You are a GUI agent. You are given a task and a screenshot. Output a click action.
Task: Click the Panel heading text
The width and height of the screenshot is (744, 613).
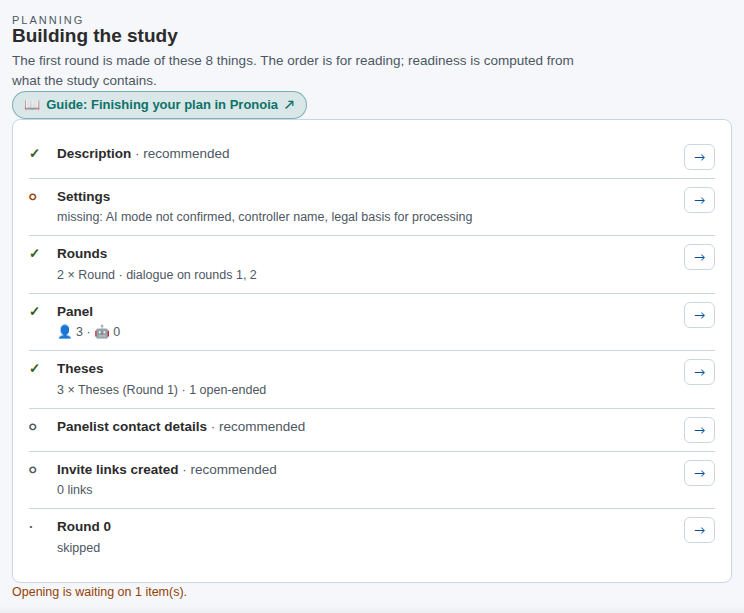pyautogui.click(x=75, y=312)
